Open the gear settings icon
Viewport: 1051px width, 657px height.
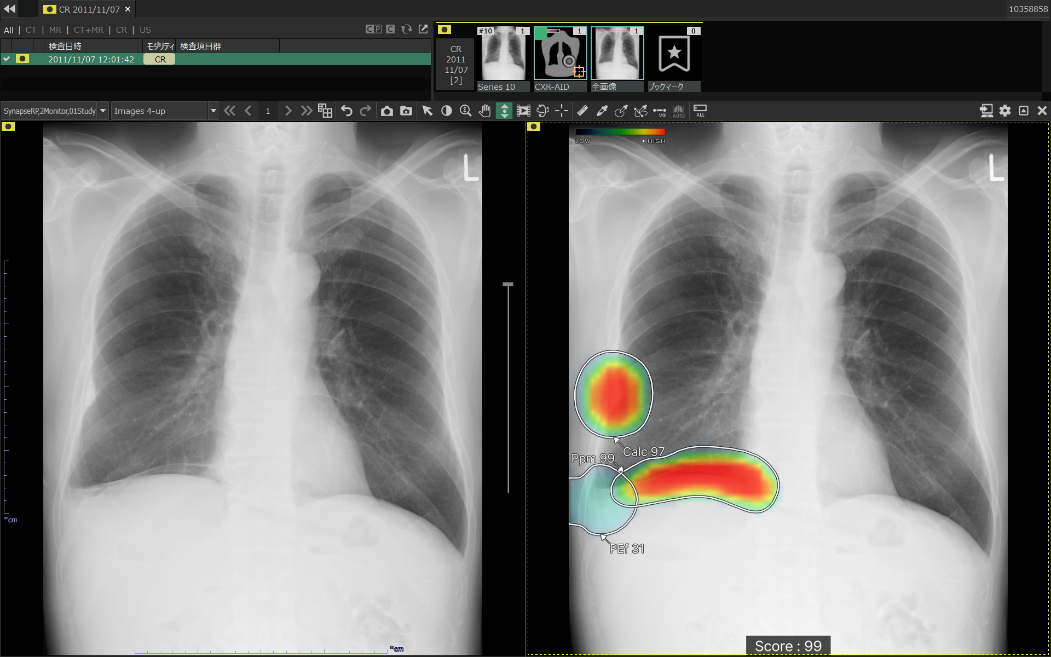1005,110
